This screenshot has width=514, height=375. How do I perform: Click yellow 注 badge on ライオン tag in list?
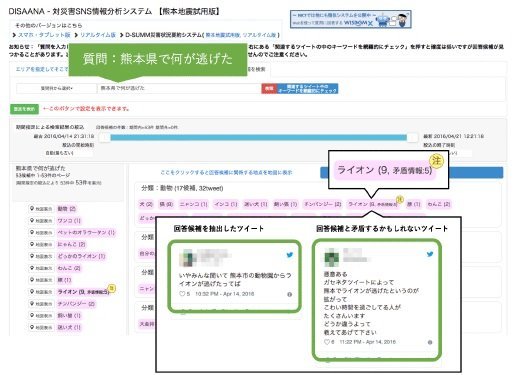[112, 288]
